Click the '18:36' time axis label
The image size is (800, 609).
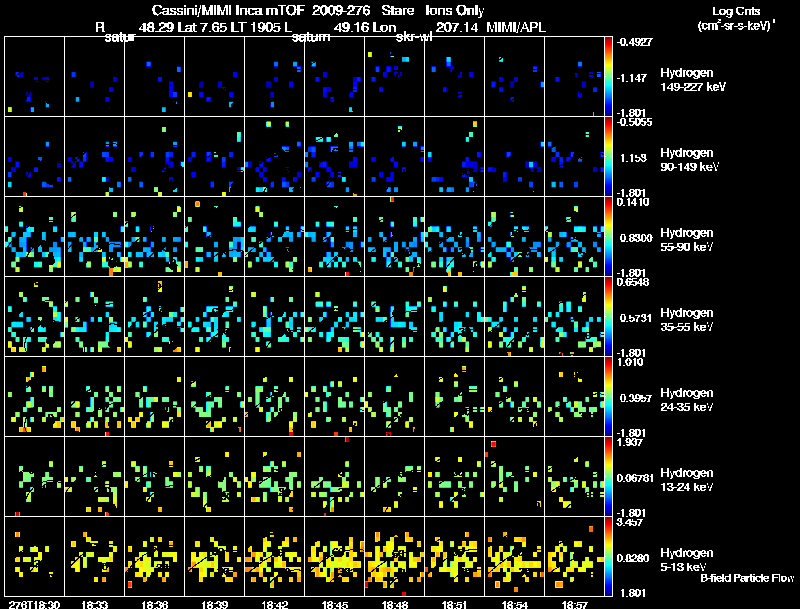tap(155, 604)
